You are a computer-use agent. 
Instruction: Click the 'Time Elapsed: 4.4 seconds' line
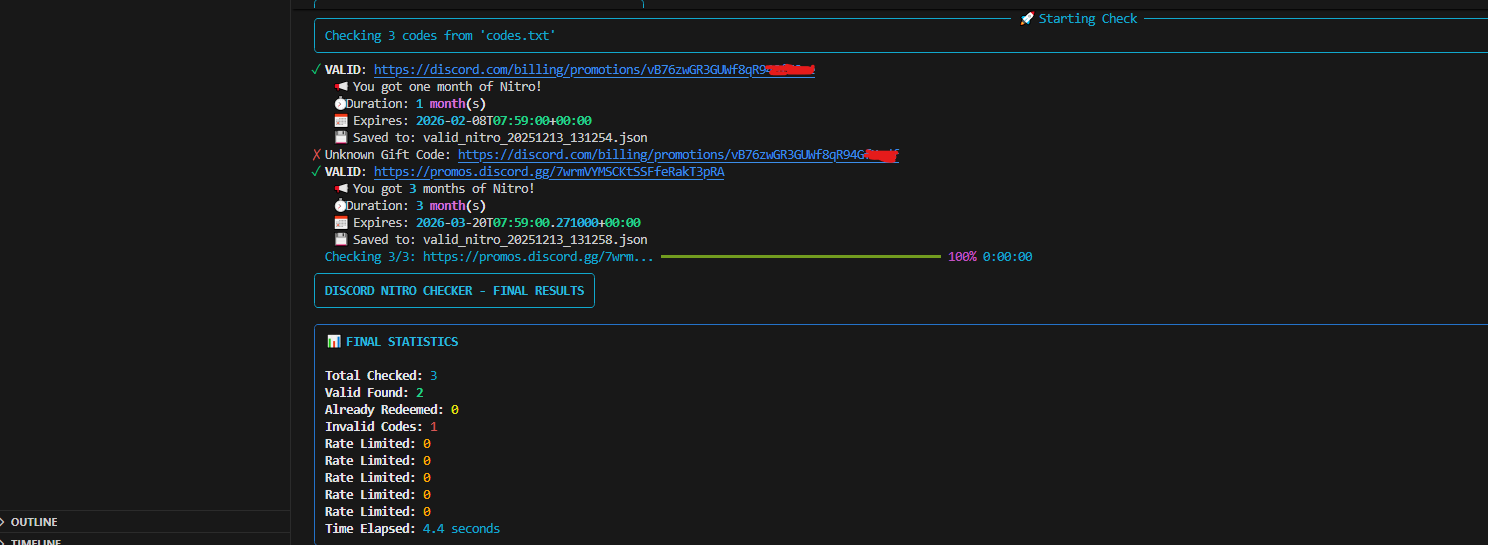[x=412, y=529]
